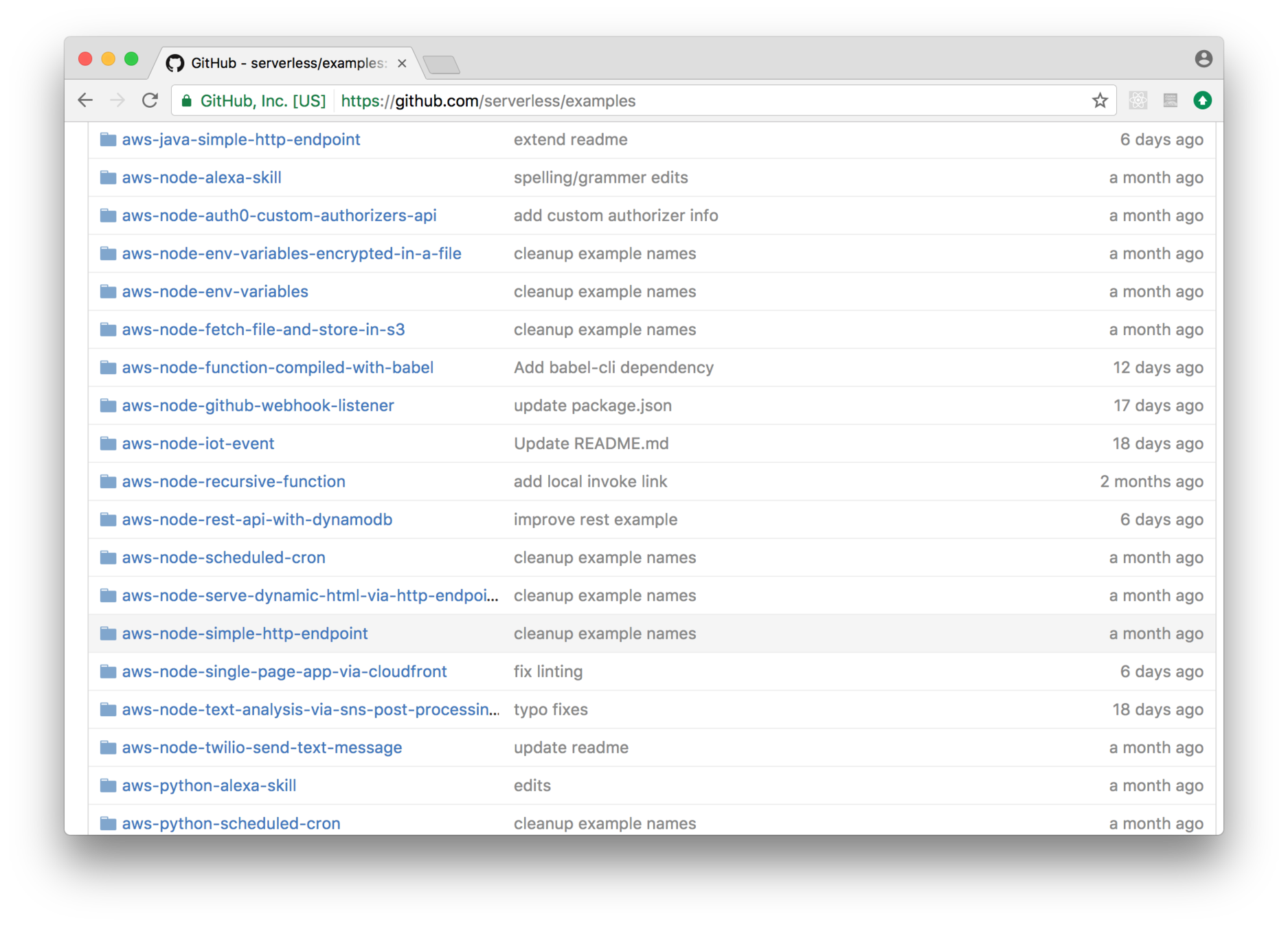Select the GitHub - serverless/examples tab
The width and height of the screenshot is (1288, 927).
coord(286,63)
